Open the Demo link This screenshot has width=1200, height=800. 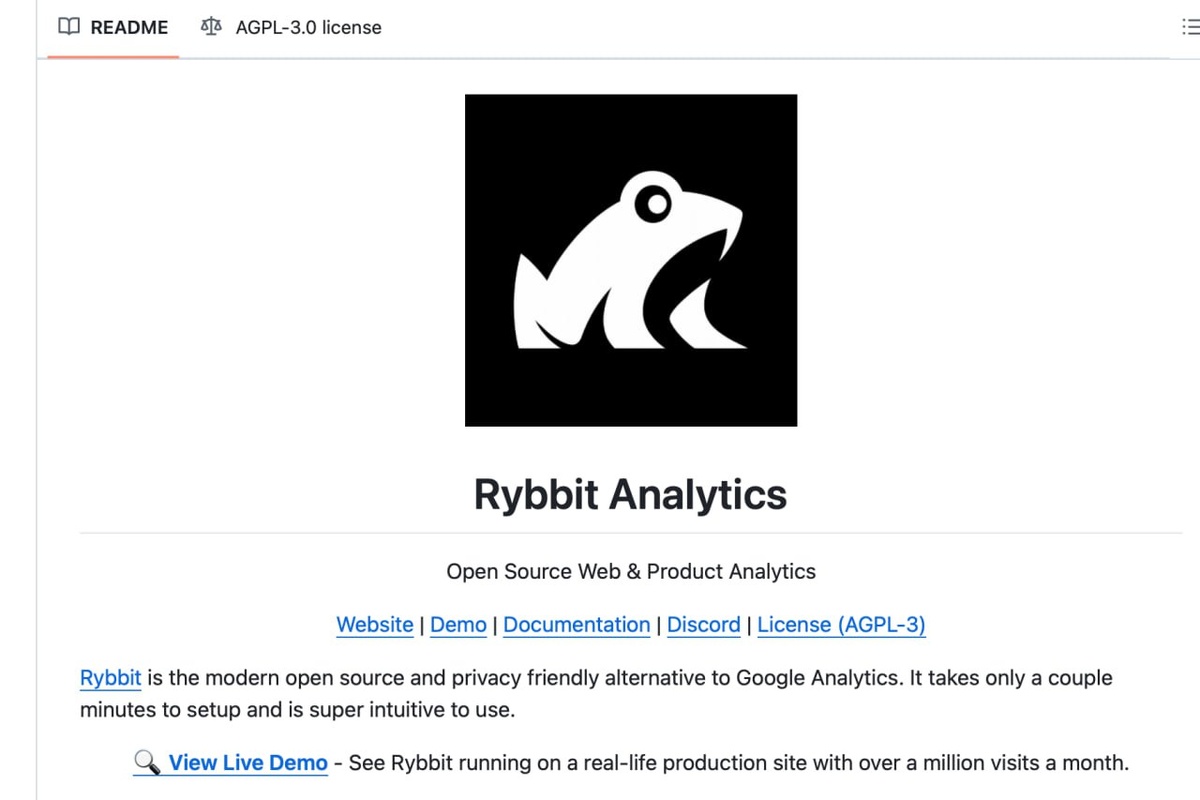[458, 625]
